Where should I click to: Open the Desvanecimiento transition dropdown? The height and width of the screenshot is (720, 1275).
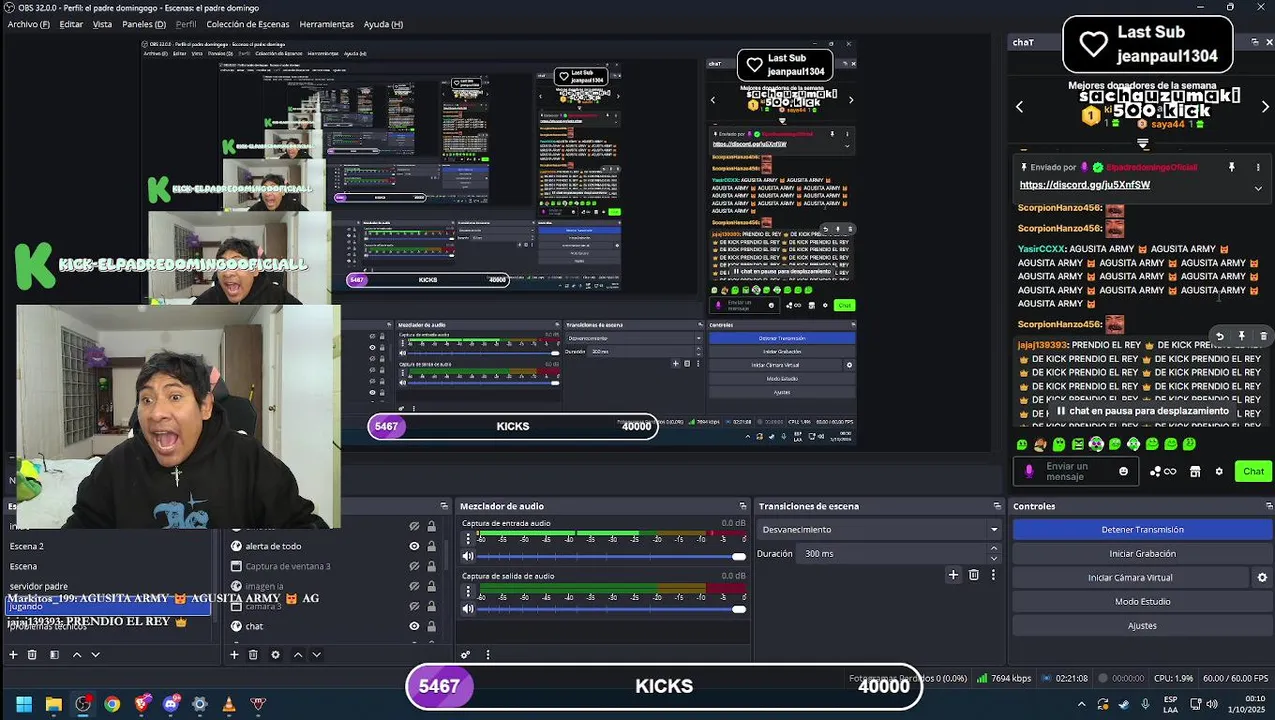[x=879, y=530]
